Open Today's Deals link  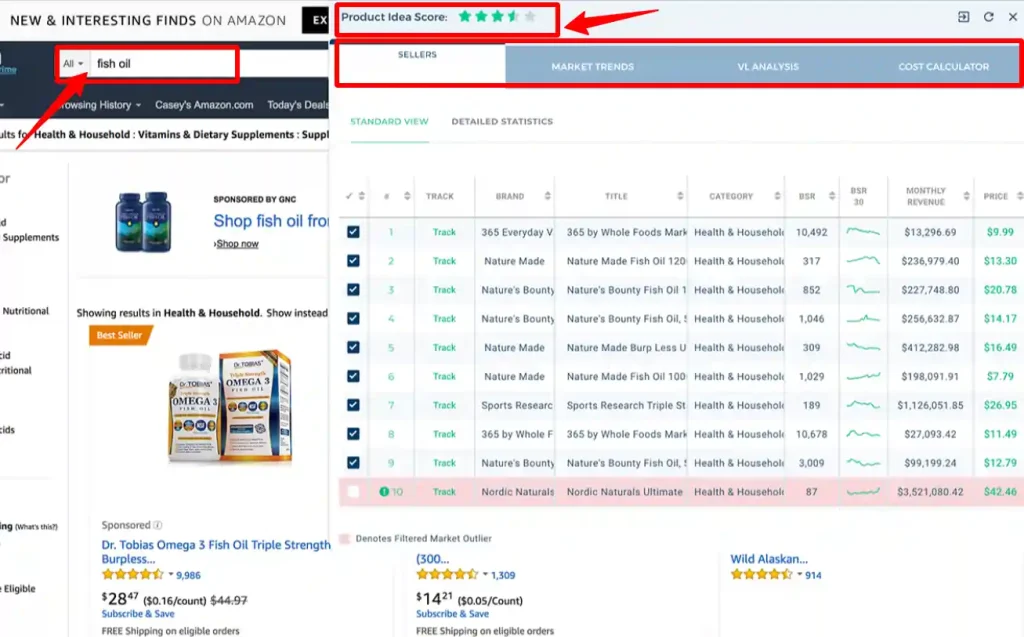pos(298,105)
